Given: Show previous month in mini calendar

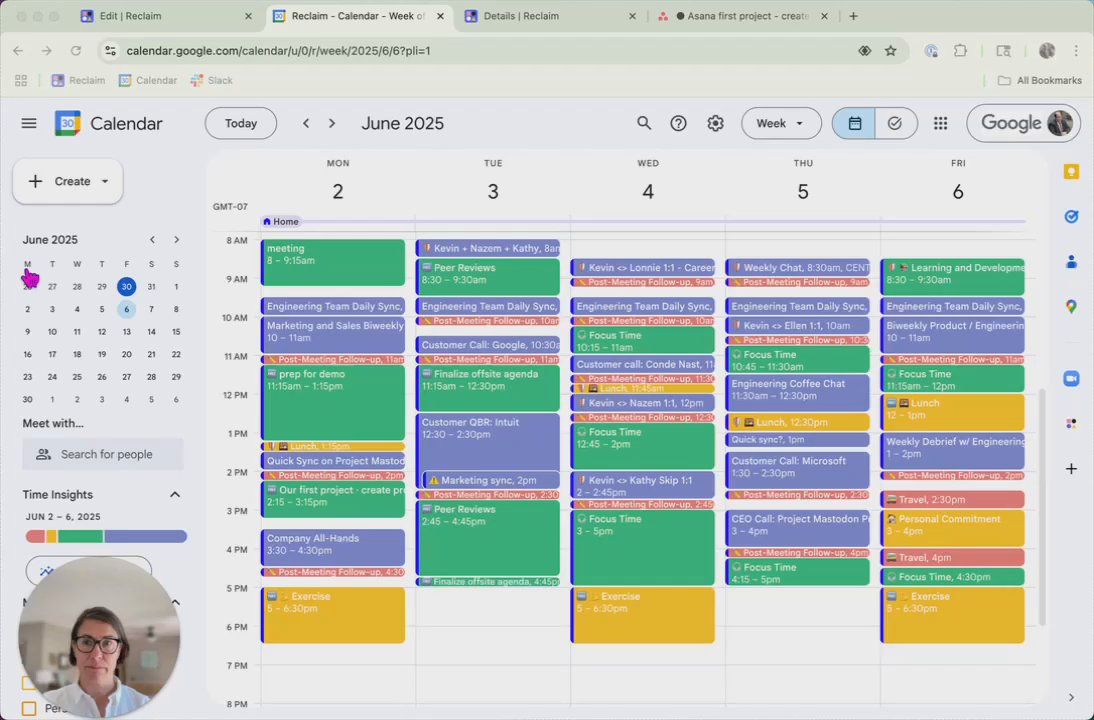Looking at the screenshot, I should pyautogui.click(x=152, y=240).
